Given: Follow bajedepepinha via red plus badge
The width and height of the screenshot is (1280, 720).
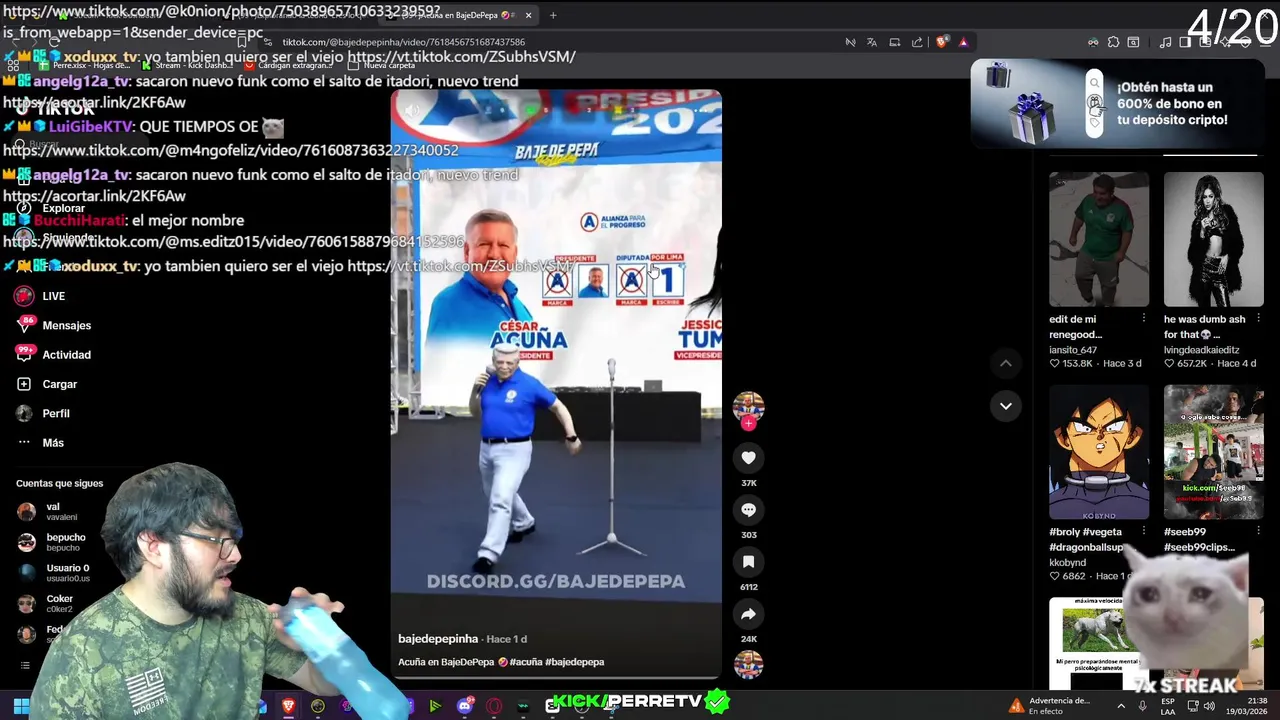Looking at the screenshot, I should (x=748, y=424).
